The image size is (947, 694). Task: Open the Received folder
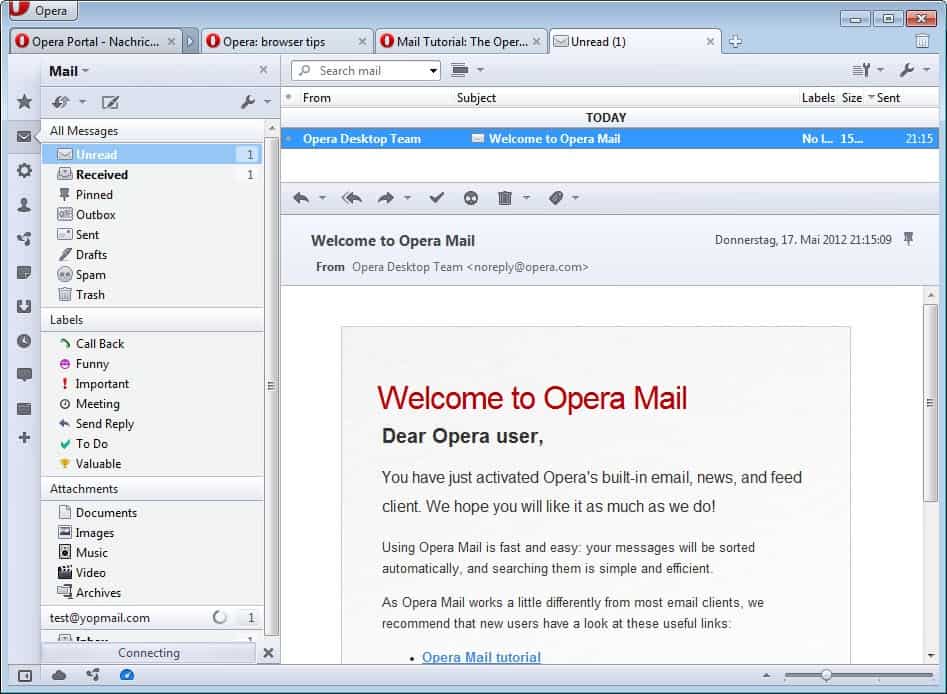(152, 175)
